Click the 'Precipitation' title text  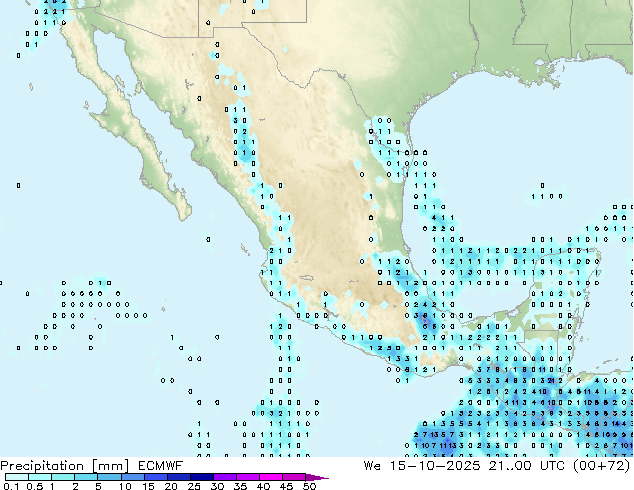tap(42, 466)
